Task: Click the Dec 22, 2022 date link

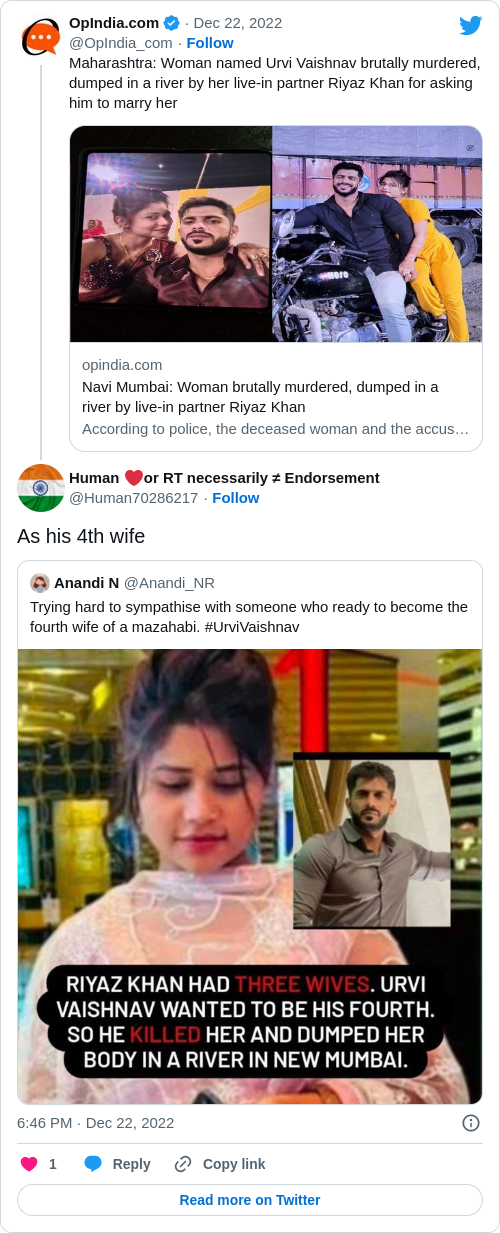Action: (x=237, y=22)
